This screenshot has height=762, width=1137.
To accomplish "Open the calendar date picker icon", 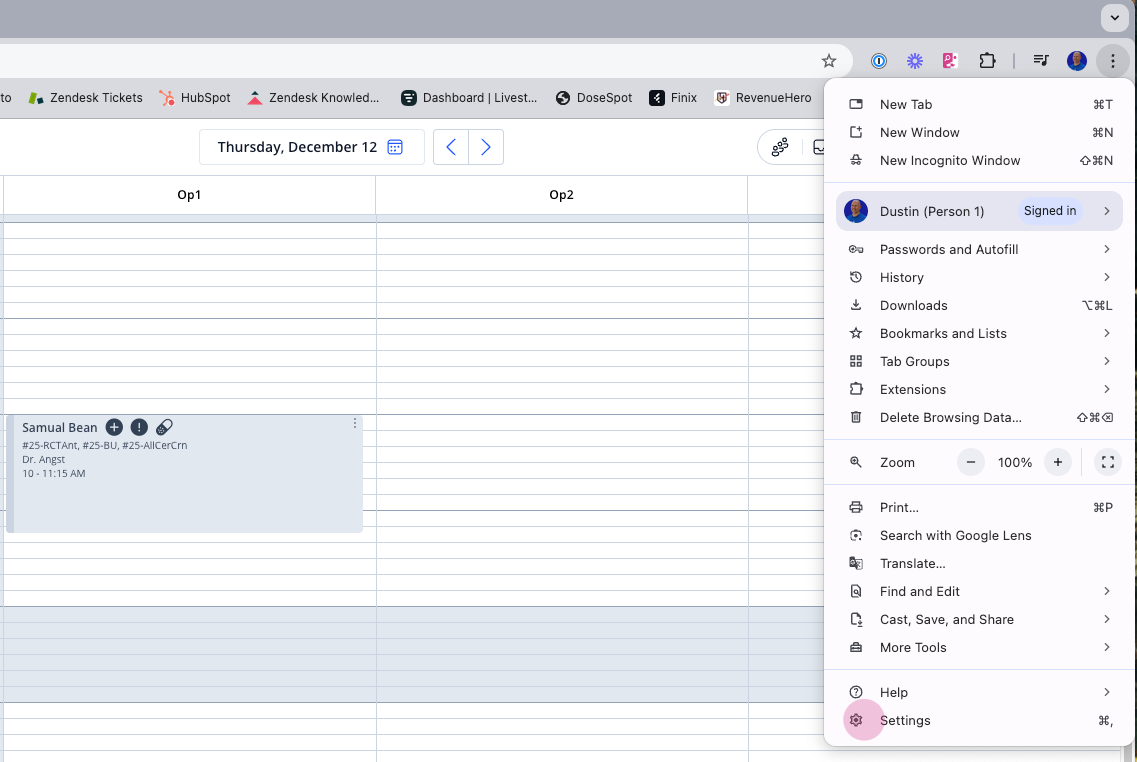I will click(395, 147).
